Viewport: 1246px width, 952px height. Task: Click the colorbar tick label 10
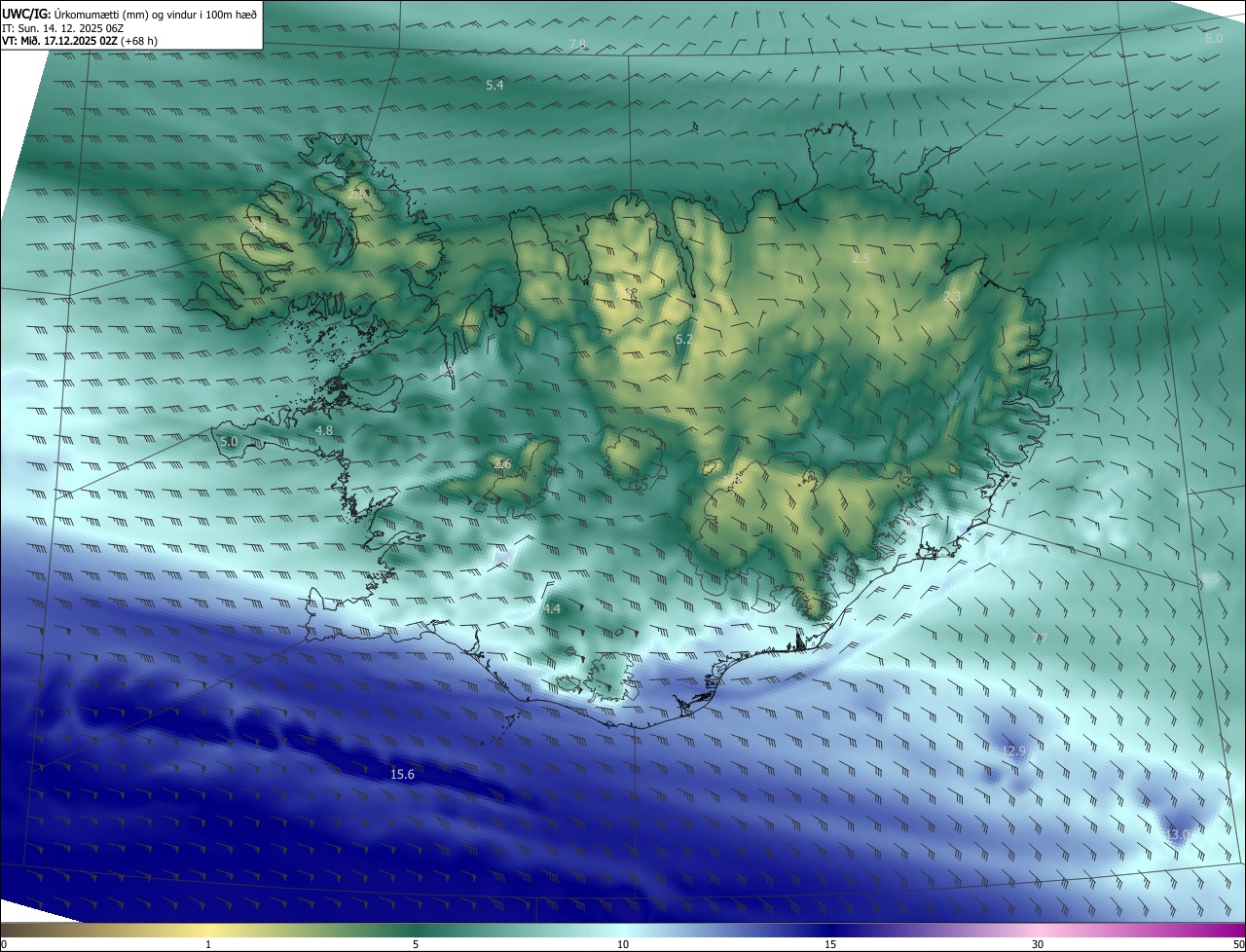pyautogui.click(x=623, y=944)
